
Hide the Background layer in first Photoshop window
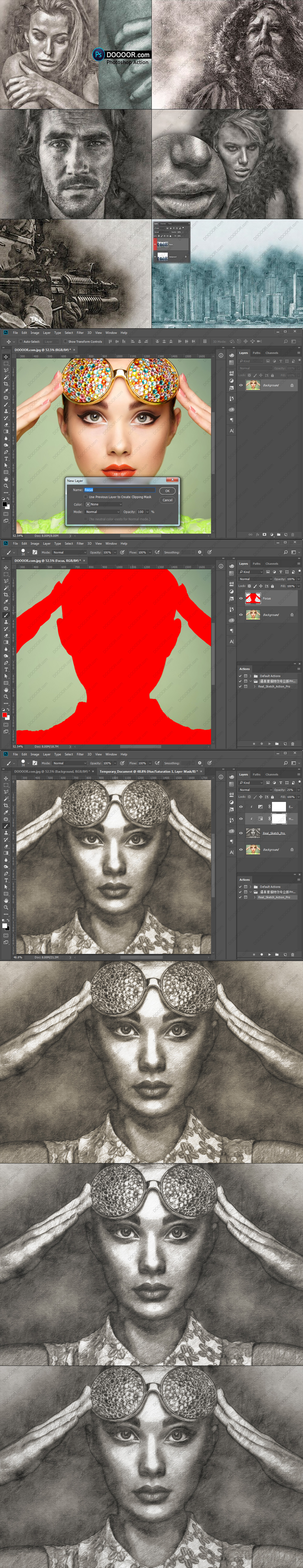pos(240,385)
